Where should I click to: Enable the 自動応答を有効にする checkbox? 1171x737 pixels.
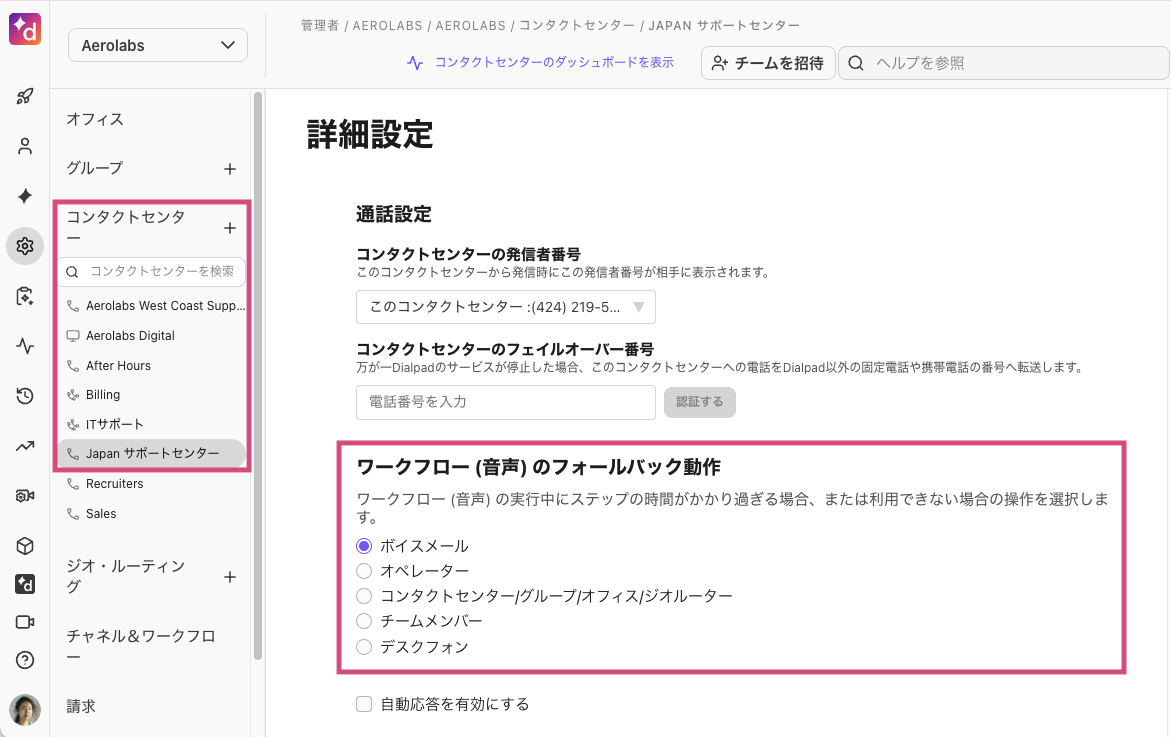tap(364, 704)
